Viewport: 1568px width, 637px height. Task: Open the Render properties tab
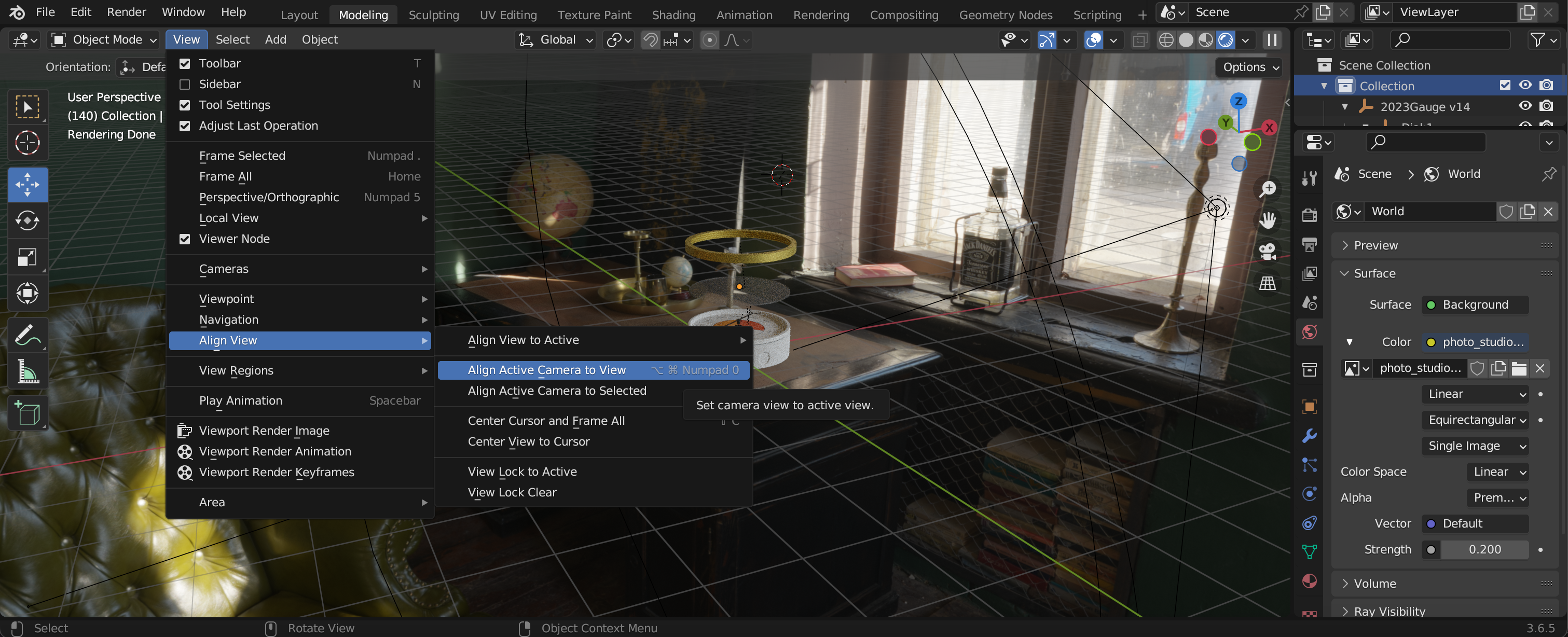coord(1309,215)
